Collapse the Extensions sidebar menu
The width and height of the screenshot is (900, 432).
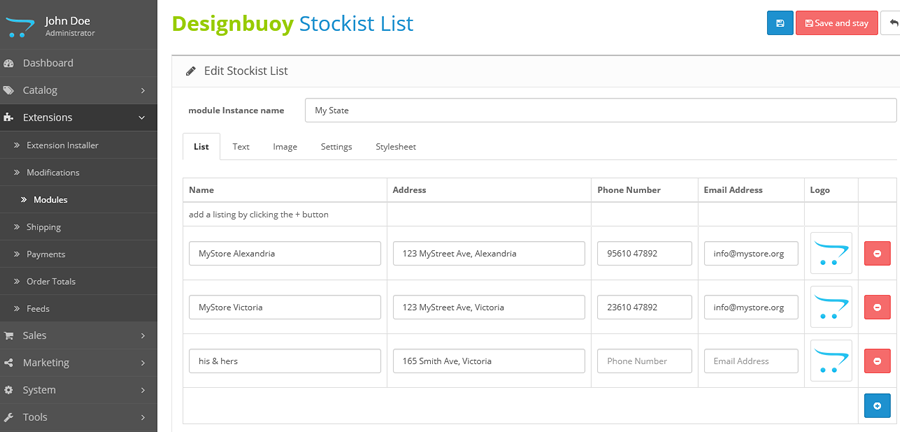point(78,118)
